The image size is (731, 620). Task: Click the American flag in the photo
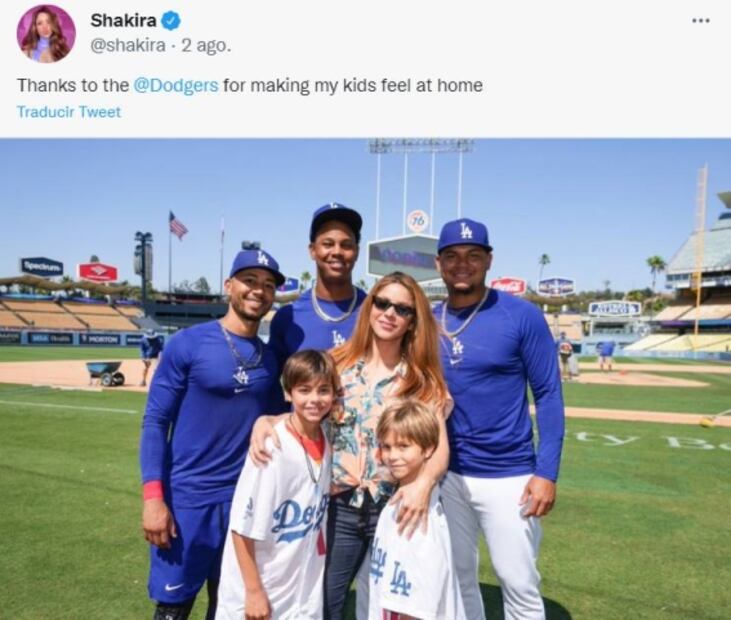point(178,225)
